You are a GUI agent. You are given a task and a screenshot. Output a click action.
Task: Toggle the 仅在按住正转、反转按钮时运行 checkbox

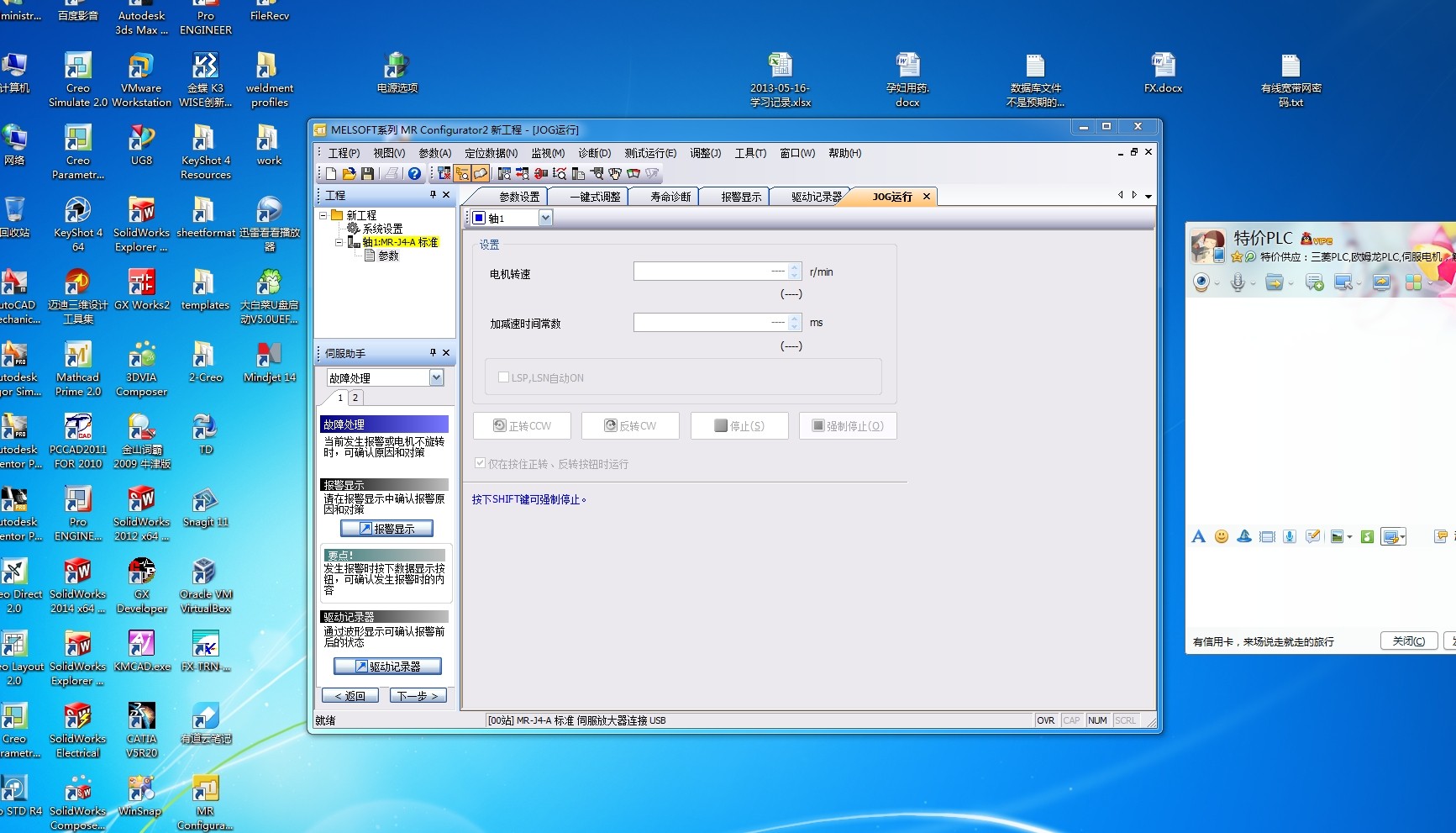point(480,463)
